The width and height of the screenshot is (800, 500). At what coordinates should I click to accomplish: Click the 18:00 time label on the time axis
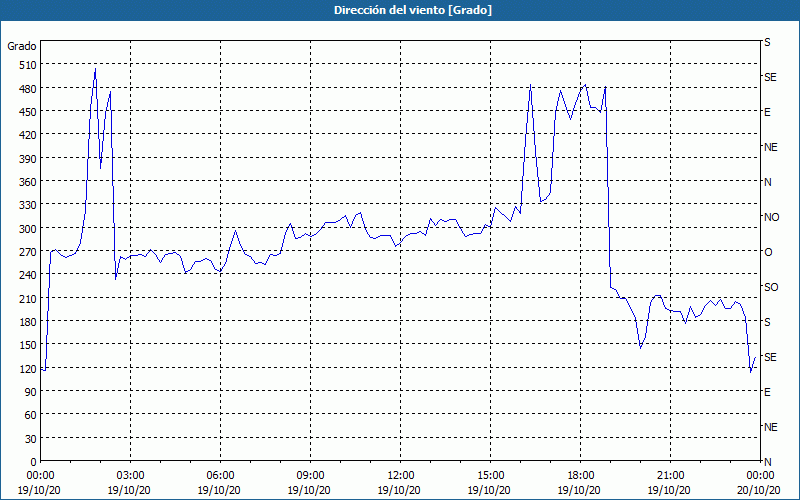pyautogui.click(x=580, y=476)
